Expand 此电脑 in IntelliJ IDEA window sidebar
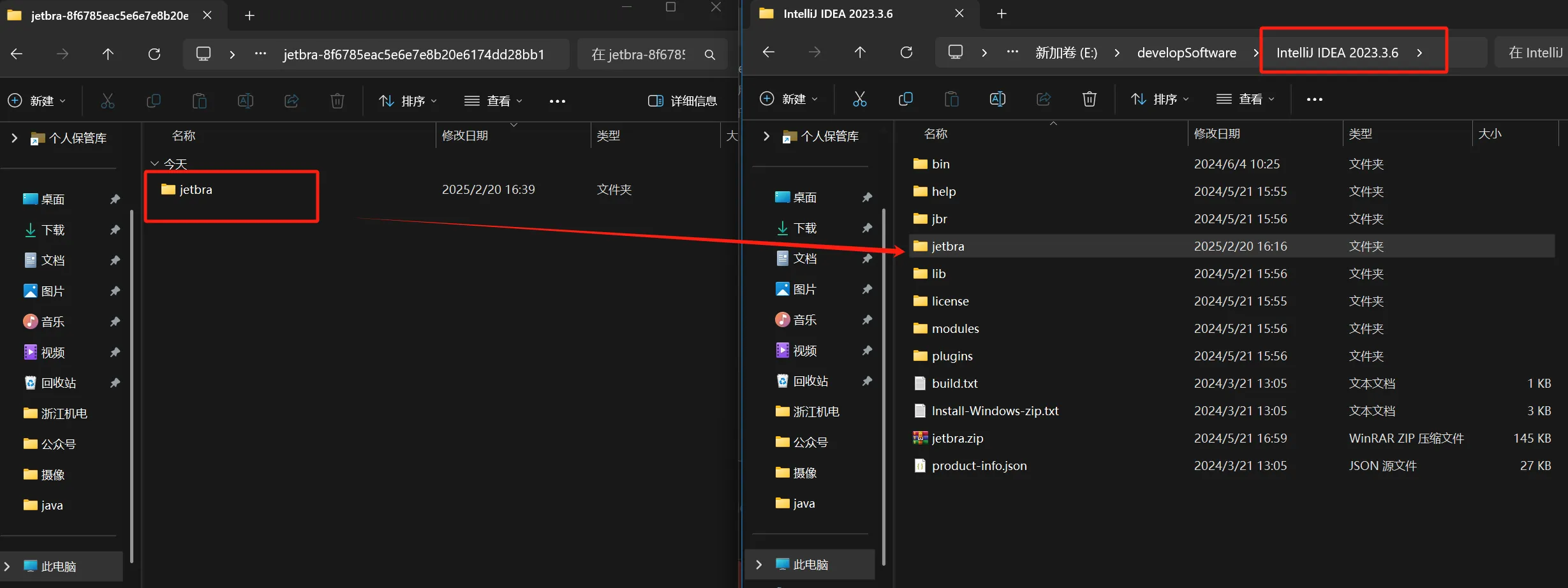The height and width of the screenshot is (588, 1568). (x=758, y=564)
